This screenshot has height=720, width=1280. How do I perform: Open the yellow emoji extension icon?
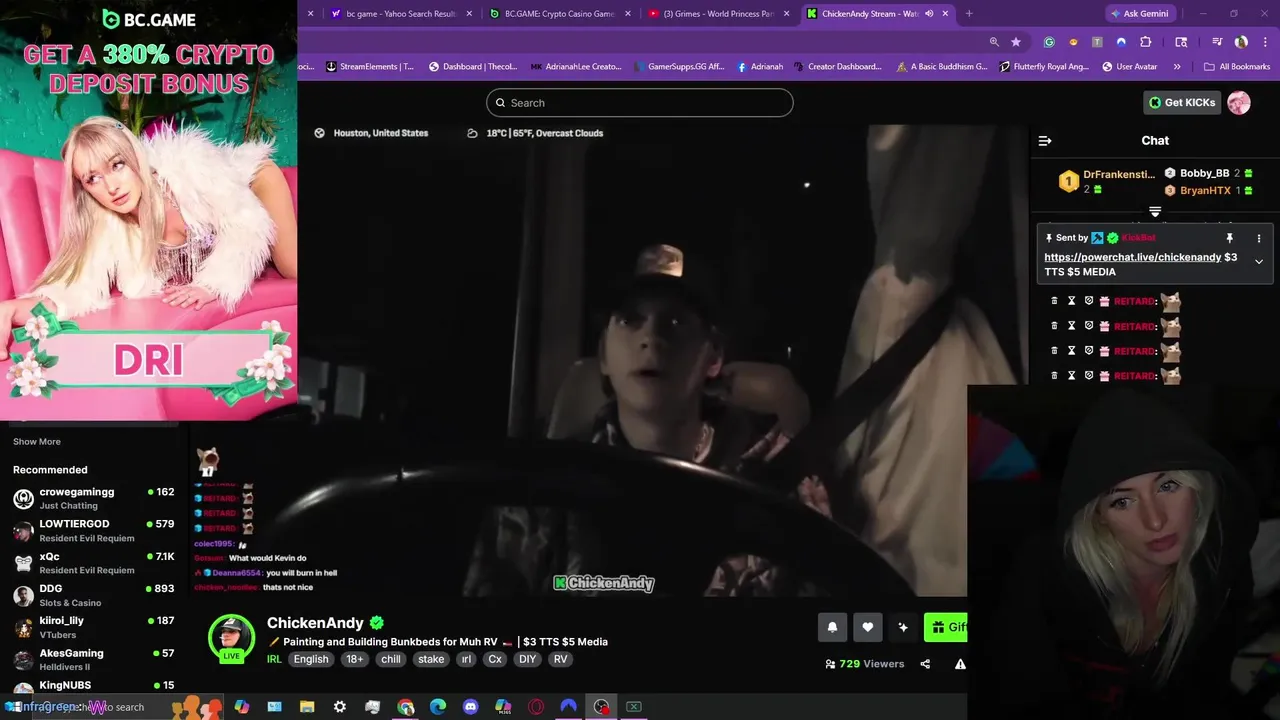point(1073,42)
